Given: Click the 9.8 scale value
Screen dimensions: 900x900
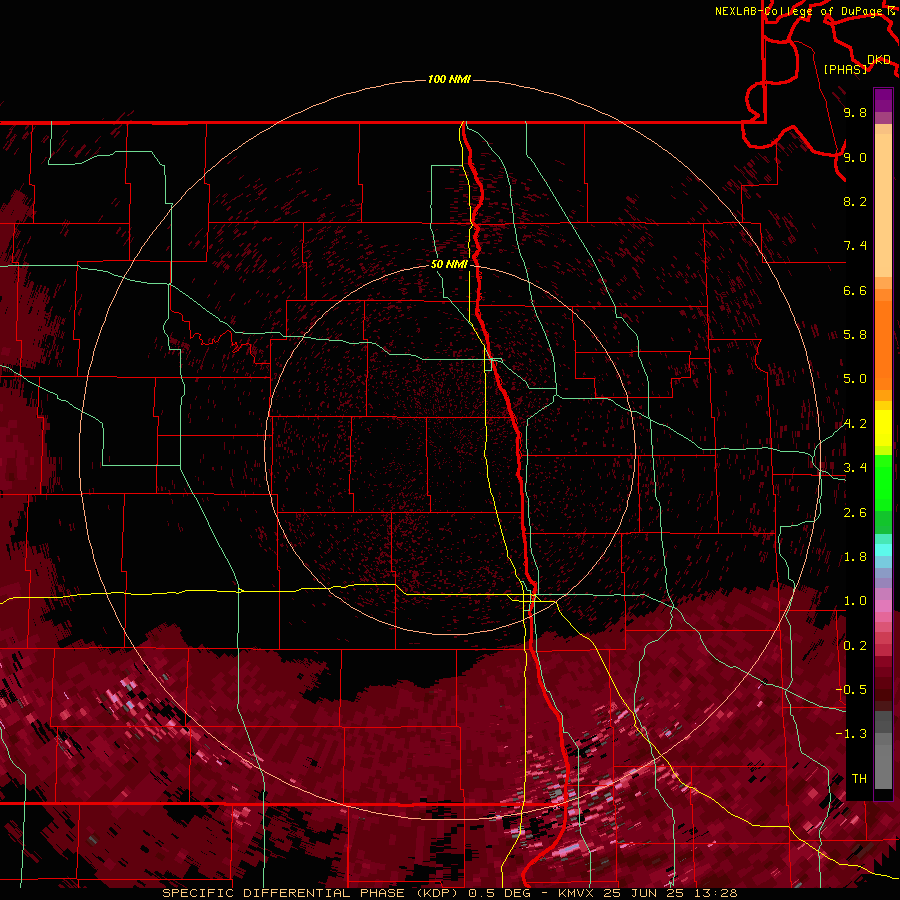Looking at the screenshot, I should tap(855, 112).
